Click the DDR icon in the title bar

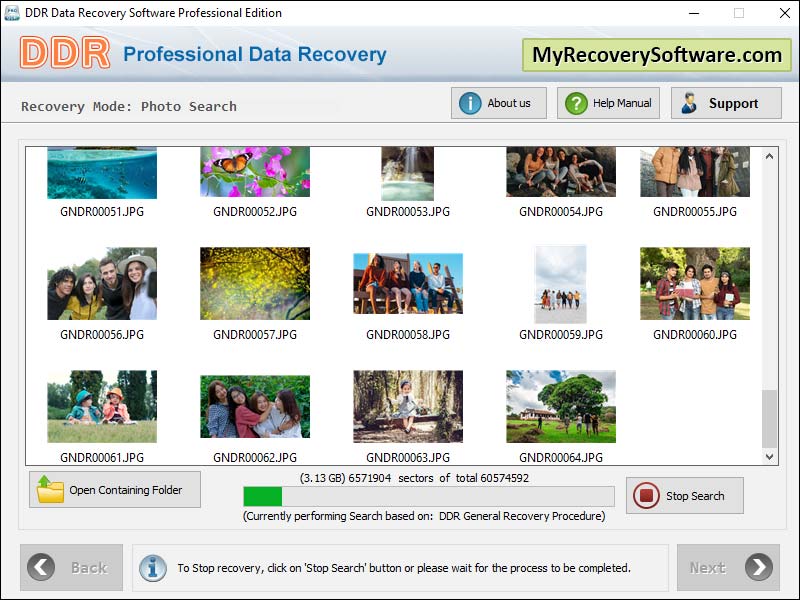[x=12, y=12]
